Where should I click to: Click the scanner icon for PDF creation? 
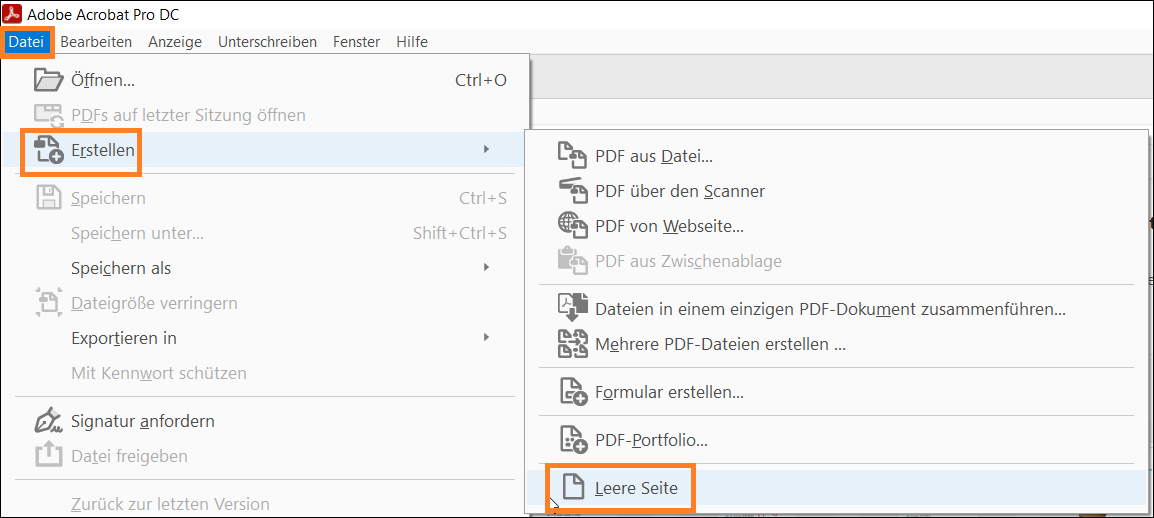click(572, 191)
